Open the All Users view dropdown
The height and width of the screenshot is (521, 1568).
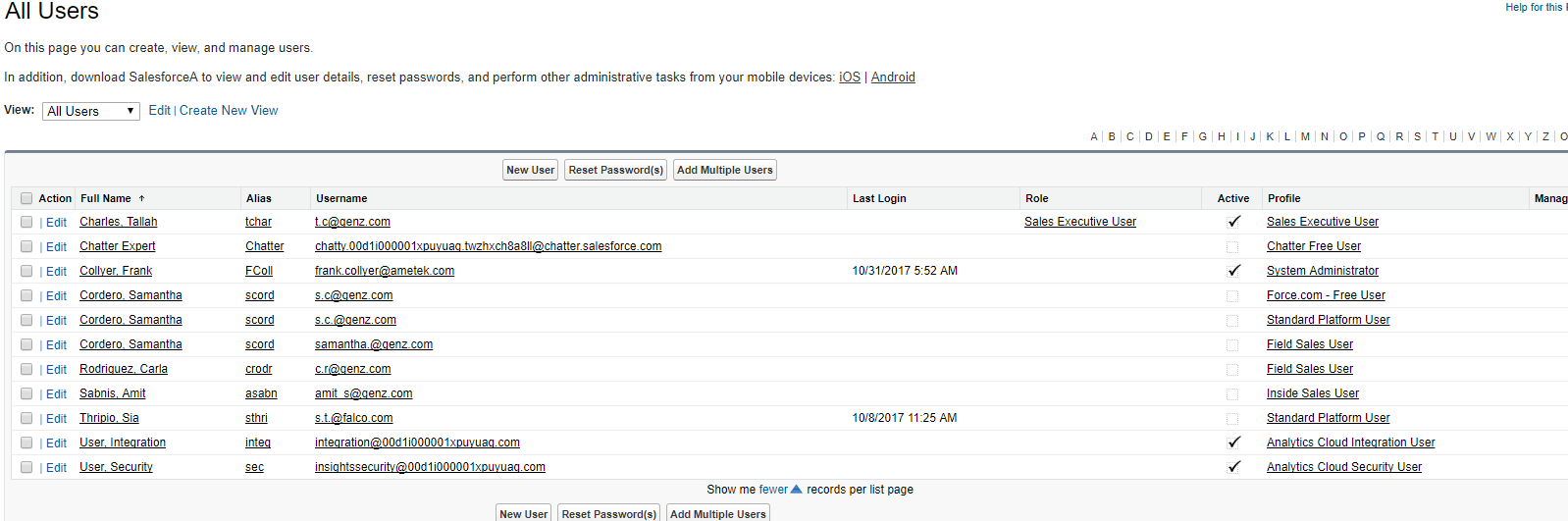[91, 111]
